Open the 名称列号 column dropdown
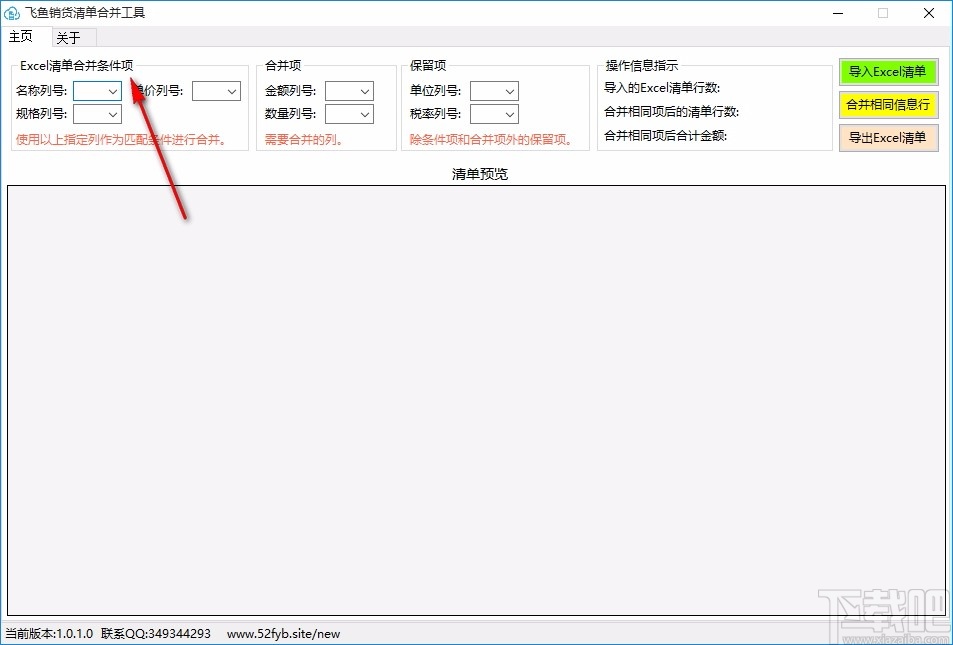953x645 pixels. click(113, 90)
